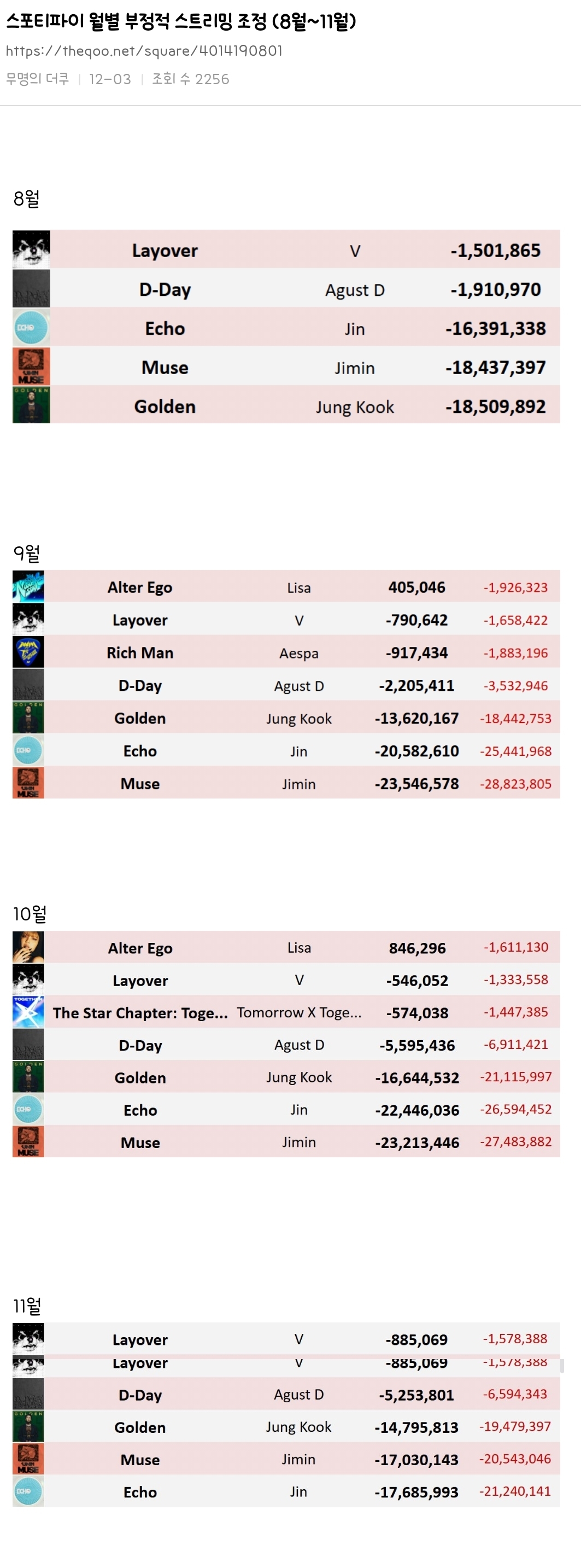The image size is (581, 1568).
Task: Click the Muse album cover in the 11월 table
Action: [x=28, y=1459]
